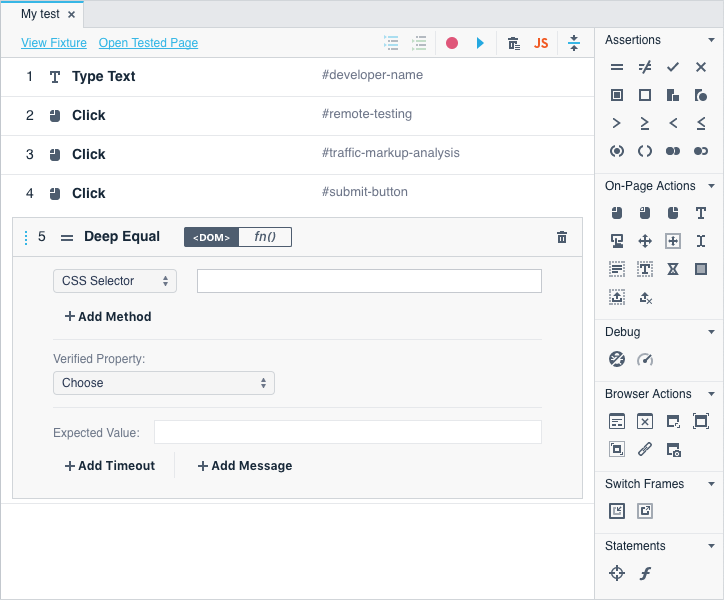Add a Not Equals assertion icon

point(645,67)
